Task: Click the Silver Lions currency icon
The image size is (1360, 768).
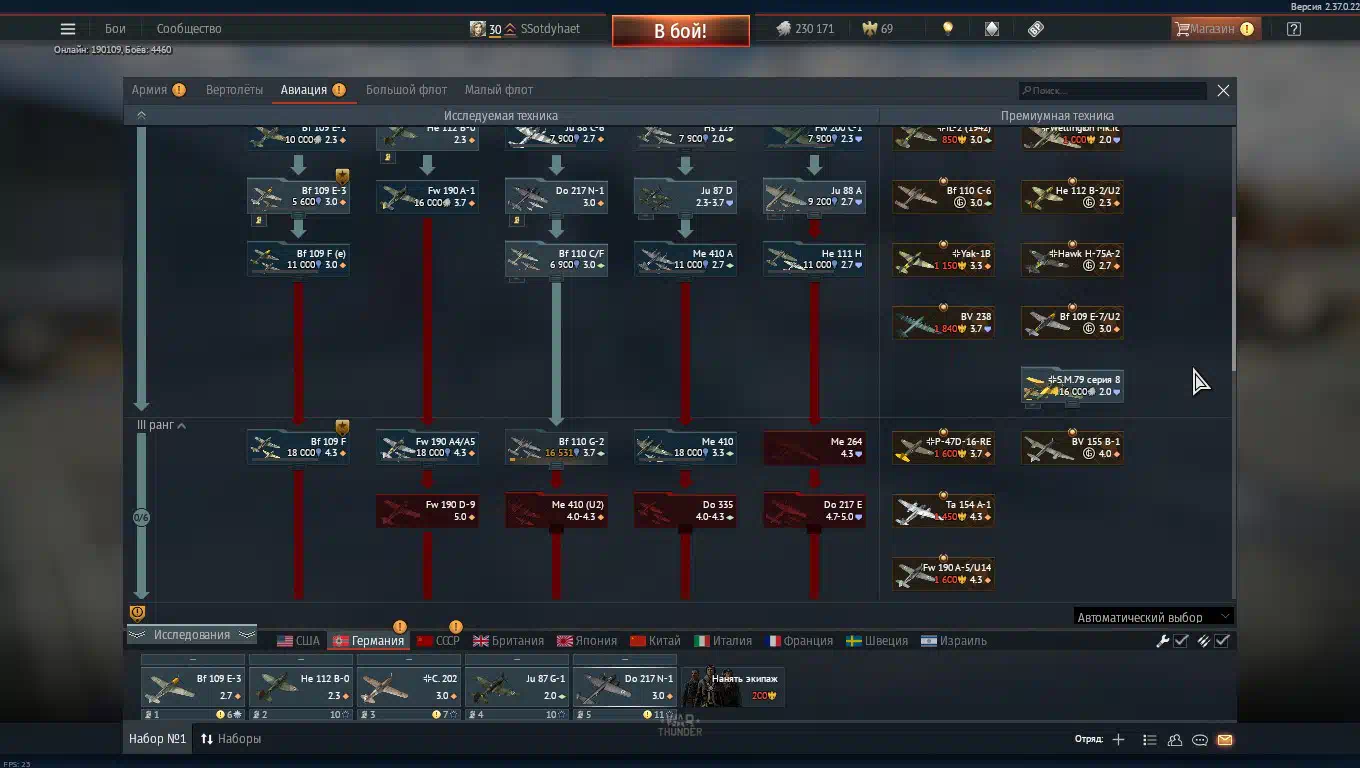Action: pos(783,29)
